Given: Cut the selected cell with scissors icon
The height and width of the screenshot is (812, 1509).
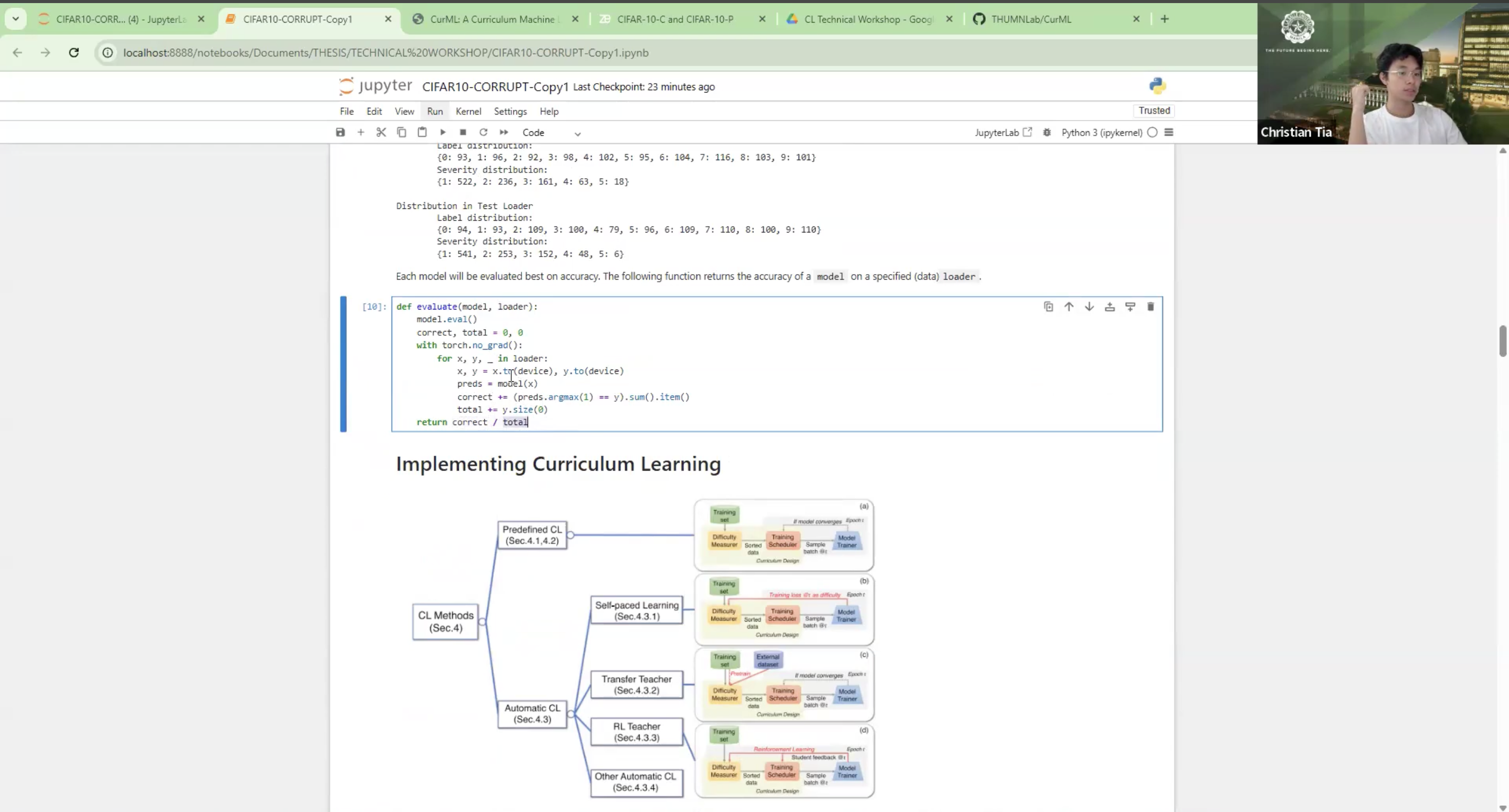Looking at the screenshot, I should pyautogui.click(x=381, y=132).
